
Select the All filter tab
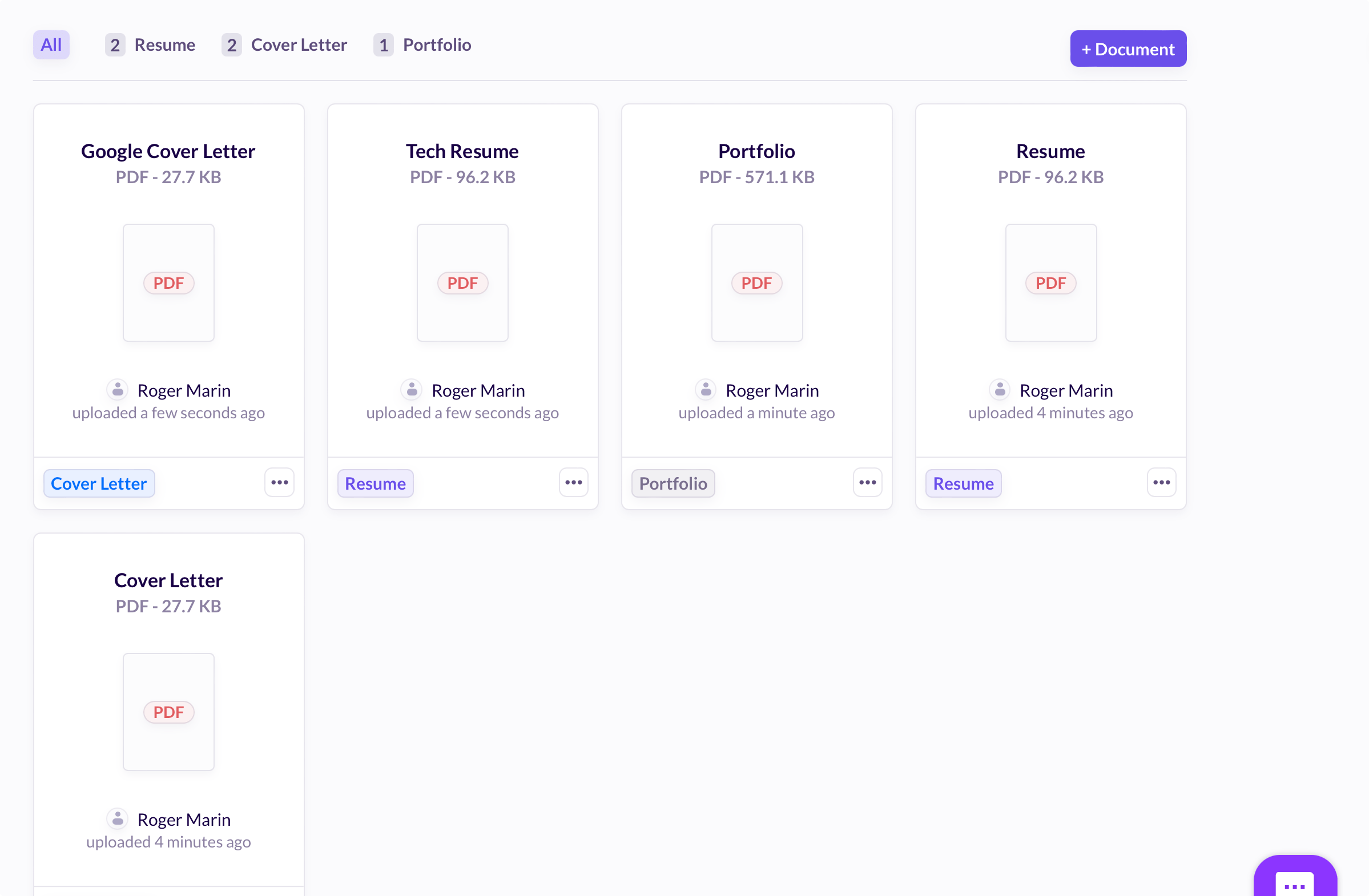point(51,45)
